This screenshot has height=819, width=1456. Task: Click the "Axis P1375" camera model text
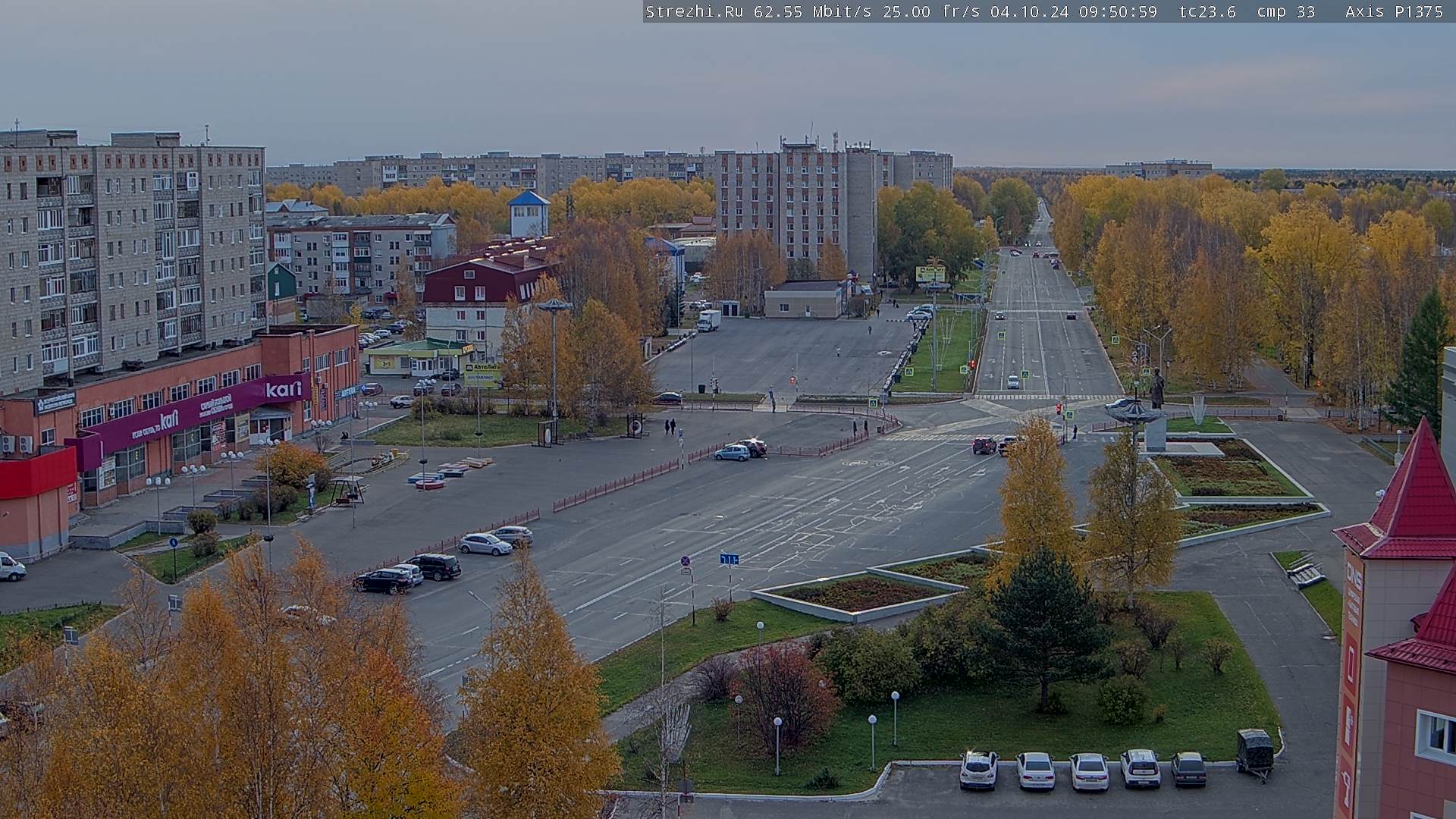click(1395, 11)
